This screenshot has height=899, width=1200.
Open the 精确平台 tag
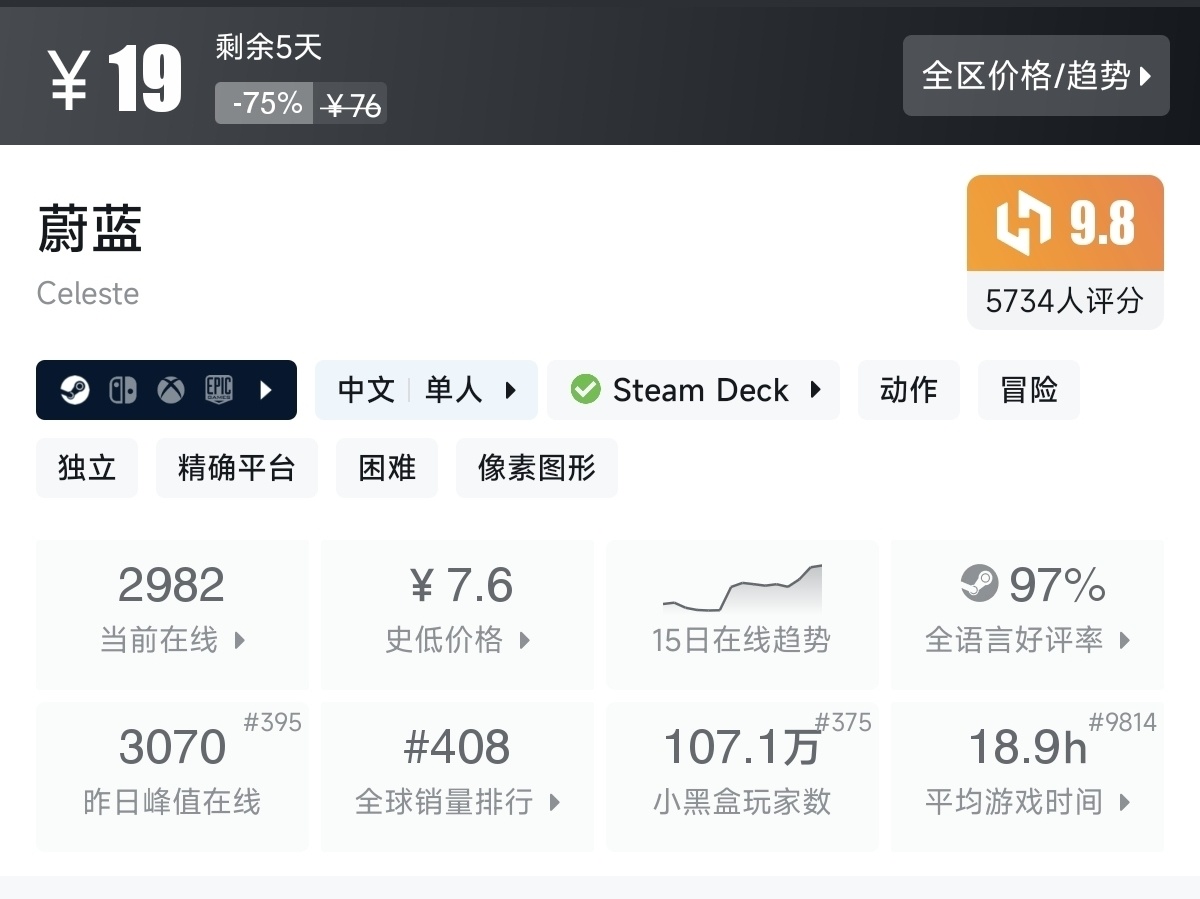[x=236, y=468]
